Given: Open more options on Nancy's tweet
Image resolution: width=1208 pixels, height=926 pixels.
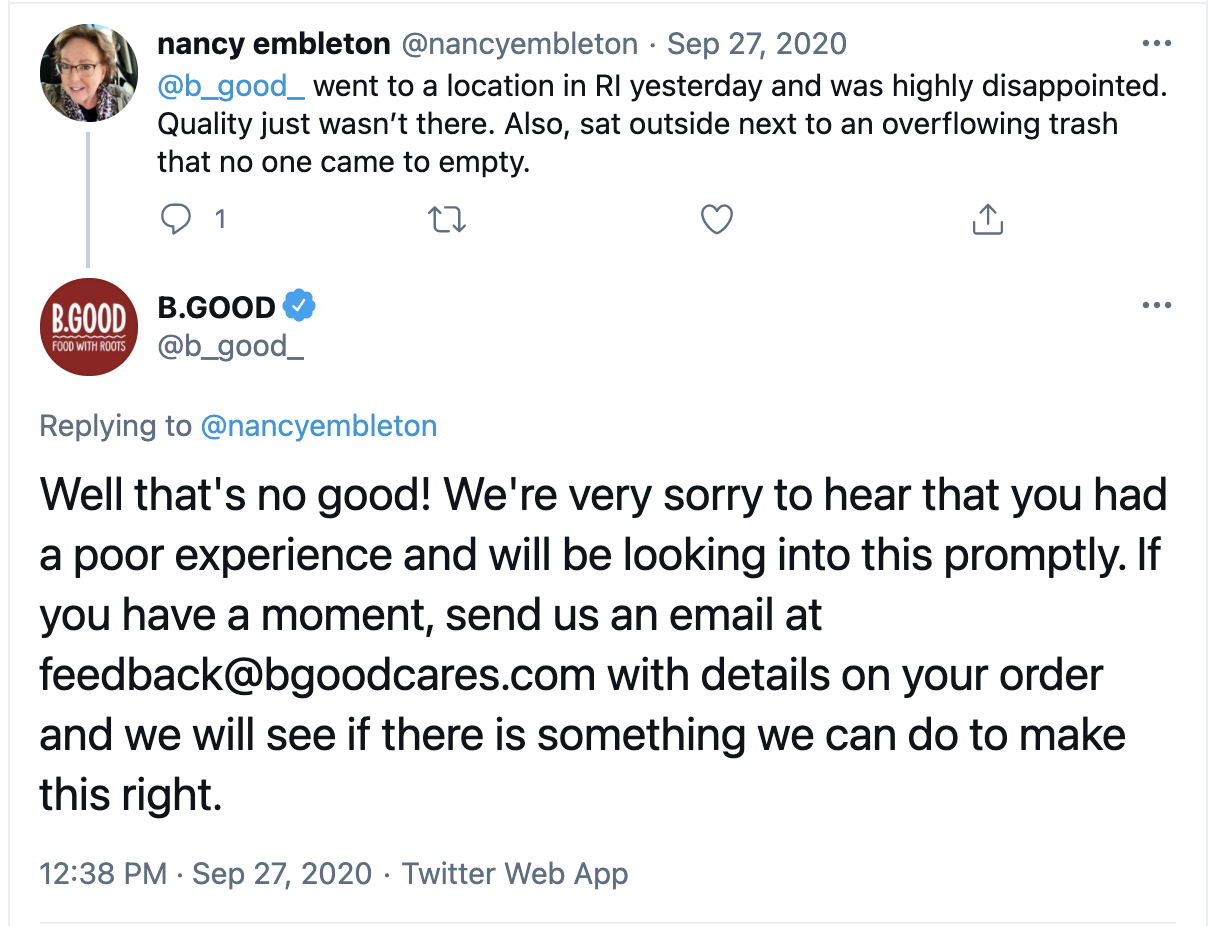Looking at the screenshot, I should pyautogui.click(x=1156, y=44).
